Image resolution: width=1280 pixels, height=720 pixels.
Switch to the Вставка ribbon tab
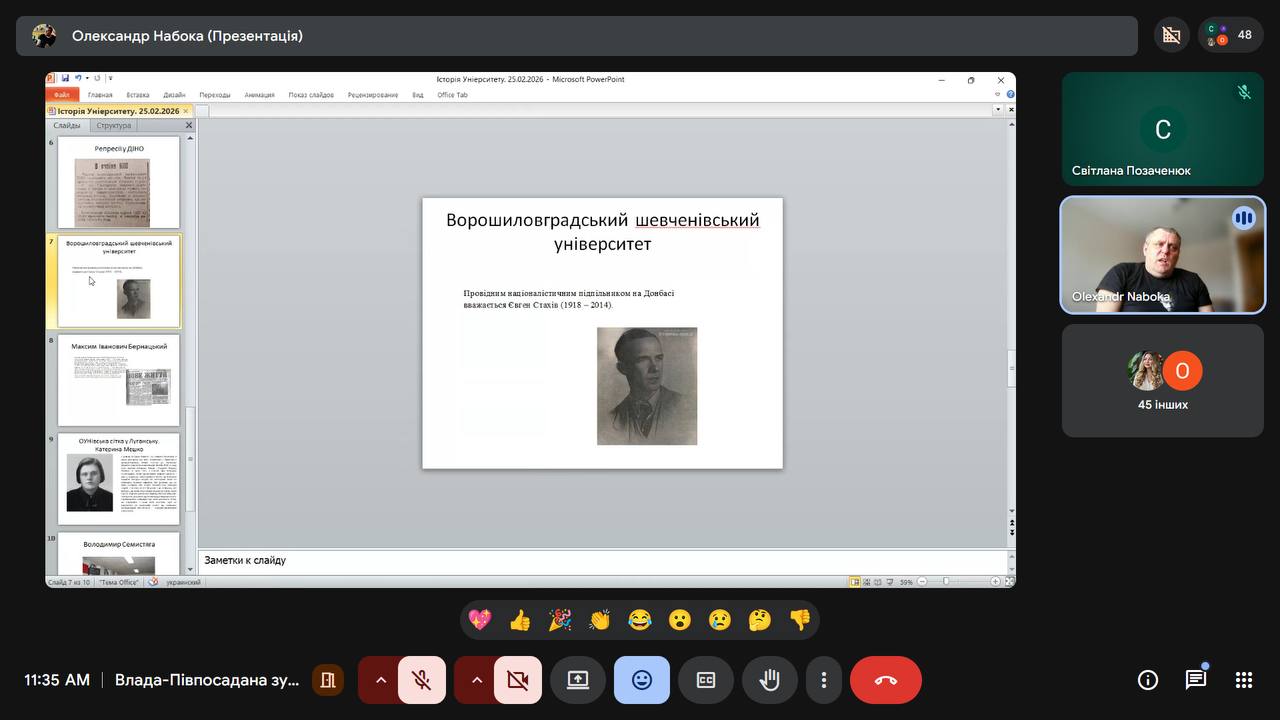138,94
